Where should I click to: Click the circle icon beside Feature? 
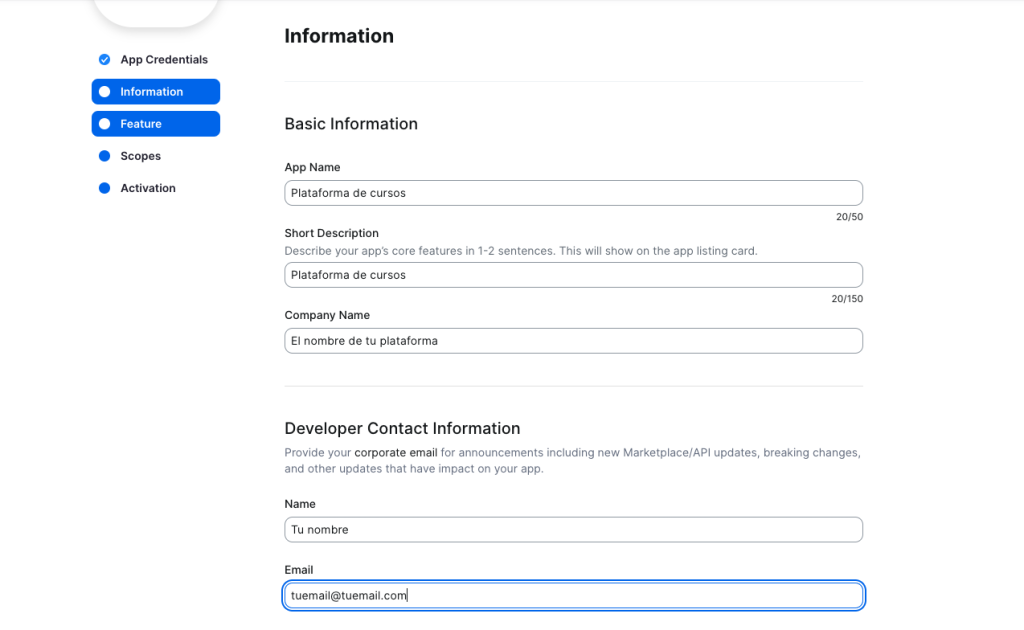[104, 124]
